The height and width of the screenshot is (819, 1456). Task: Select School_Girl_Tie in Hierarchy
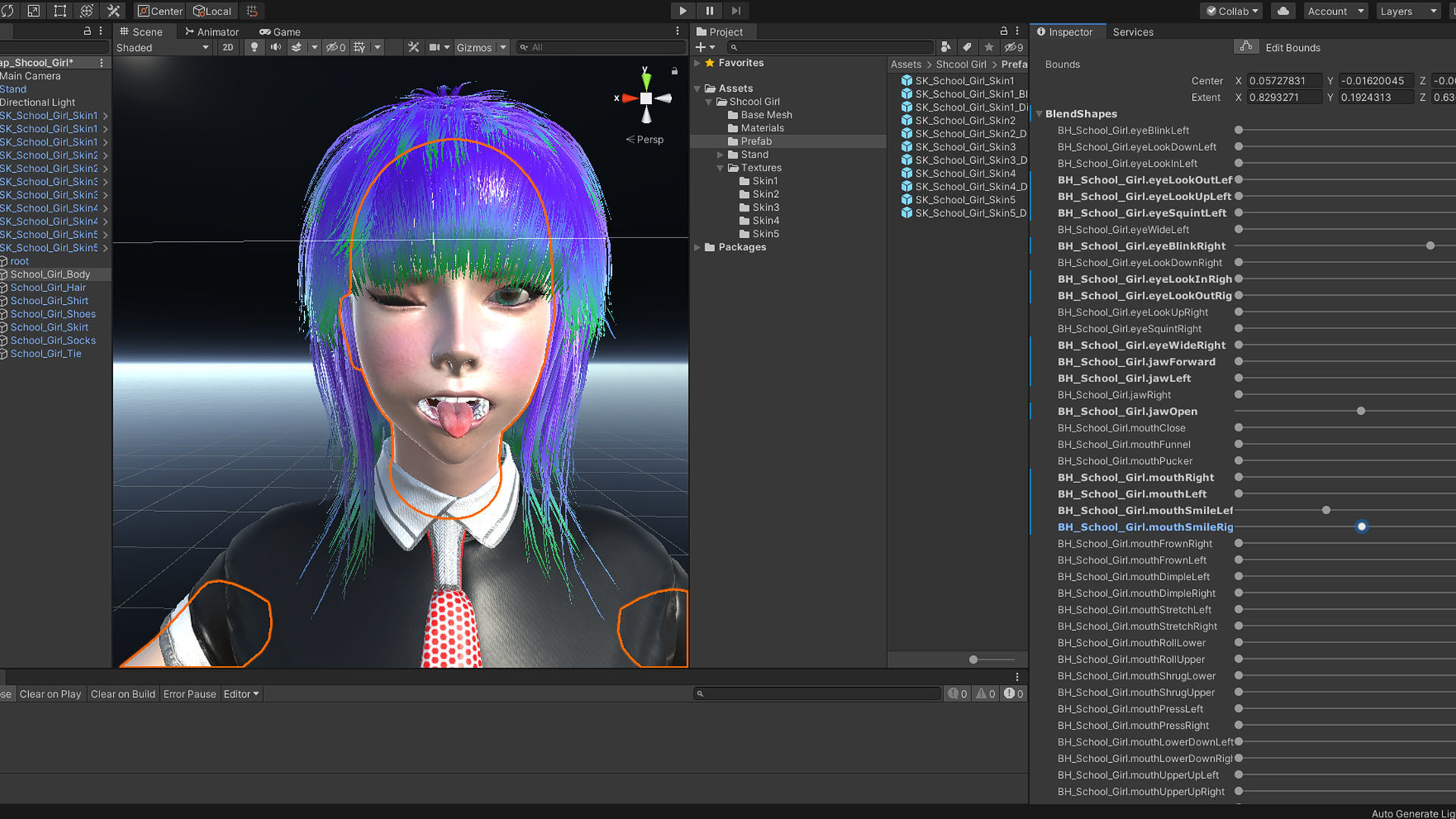(x=45, y=353)
